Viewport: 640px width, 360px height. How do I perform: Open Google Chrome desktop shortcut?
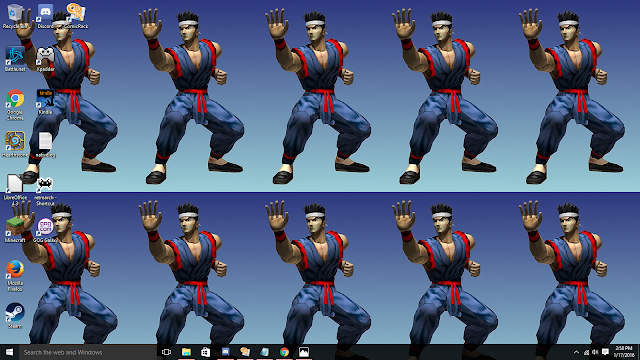point(15,105)
